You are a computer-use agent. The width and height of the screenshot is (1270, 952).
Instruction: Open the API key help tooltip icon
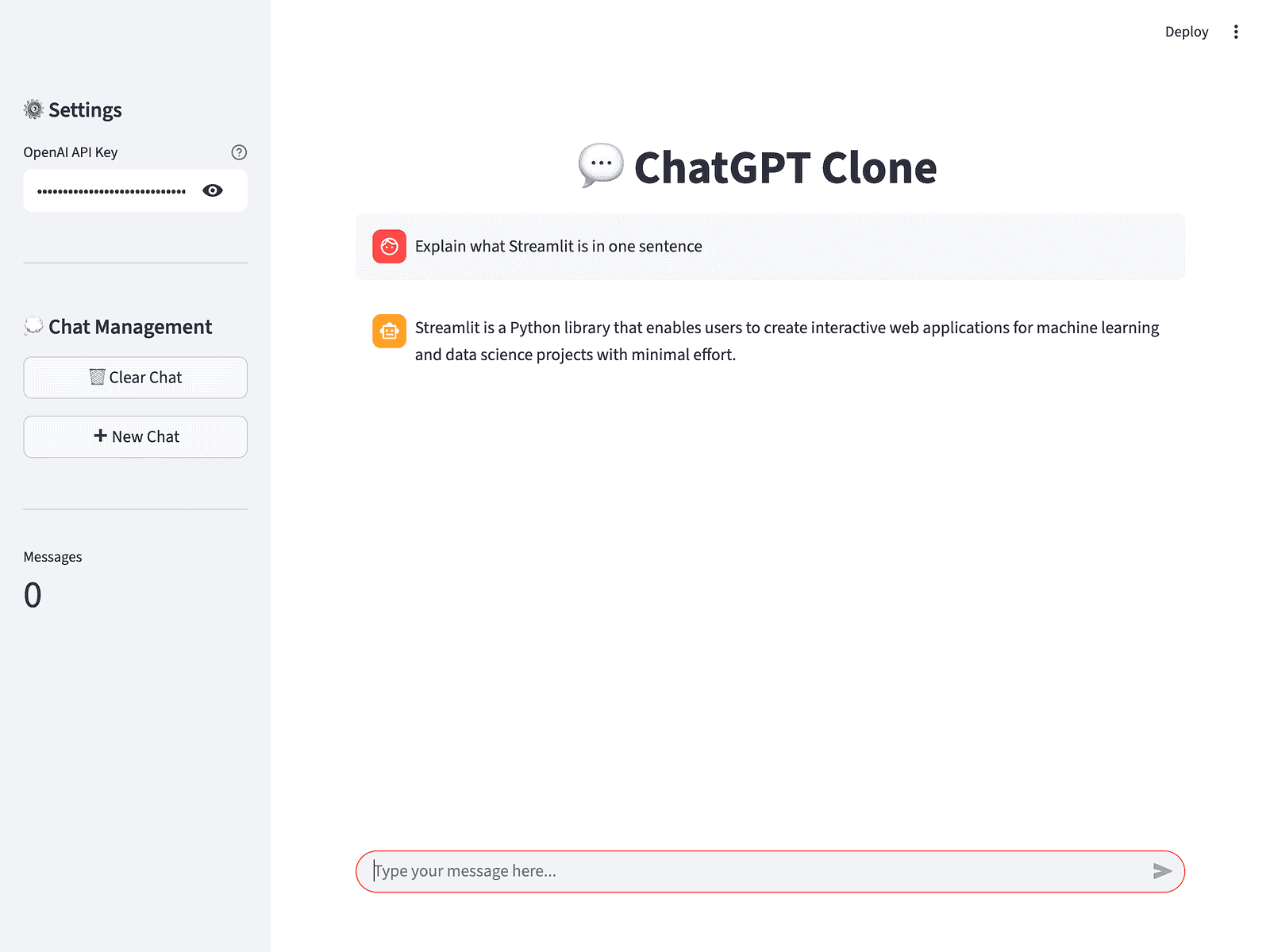239,152
